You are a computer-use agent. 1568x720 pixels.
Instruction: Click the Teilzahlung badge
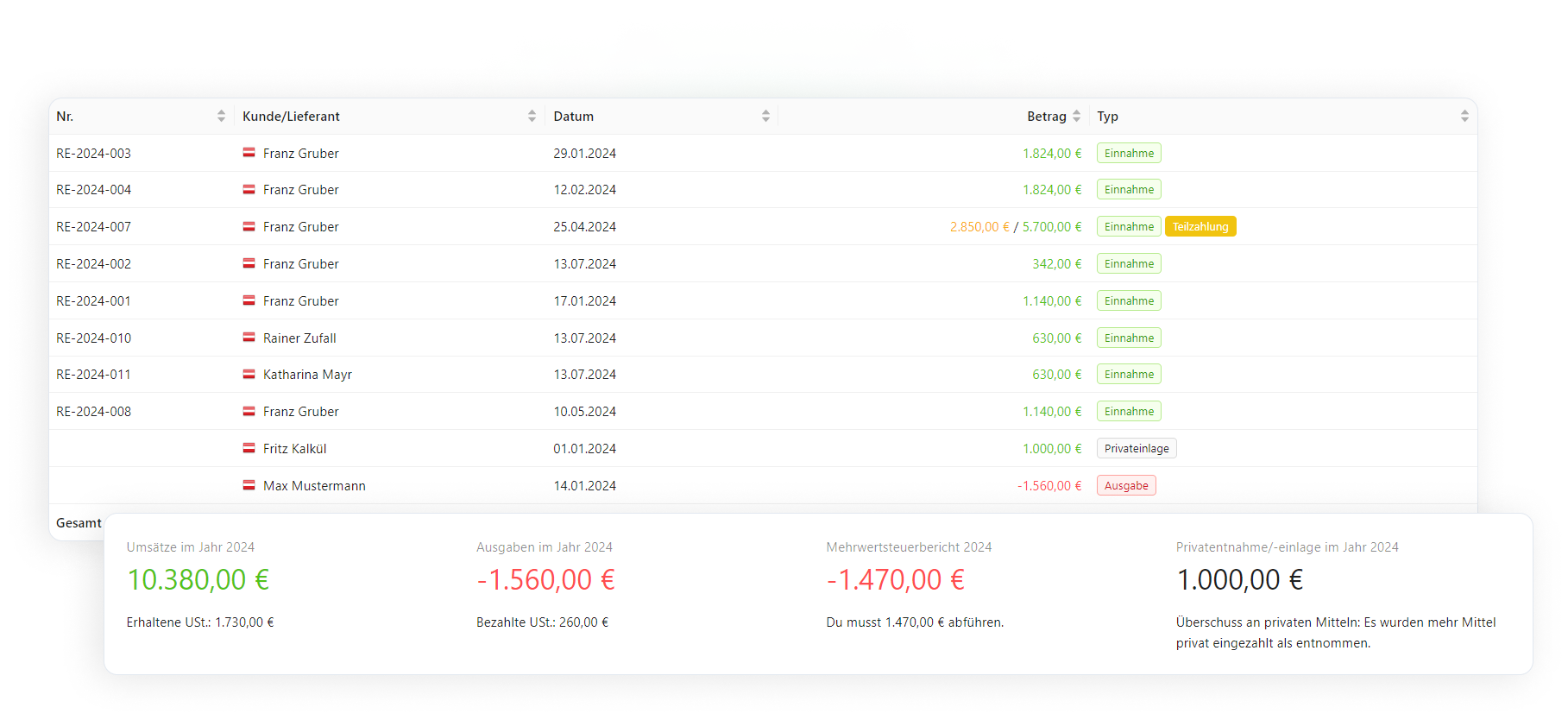coord(1200,226)
